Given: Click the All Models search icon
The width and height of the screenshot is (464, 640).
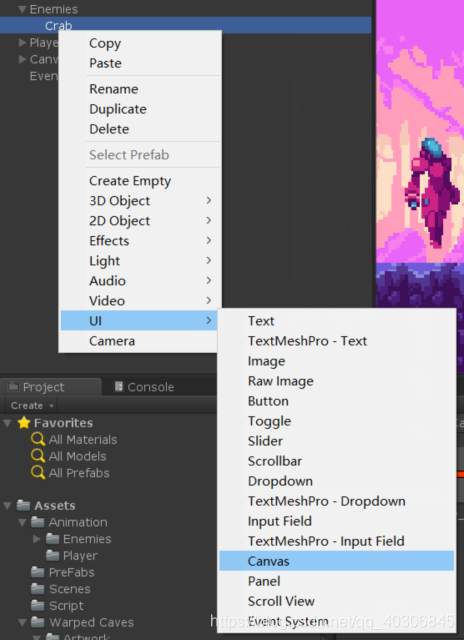Looking at the screenshot, I should coord(38,456).
